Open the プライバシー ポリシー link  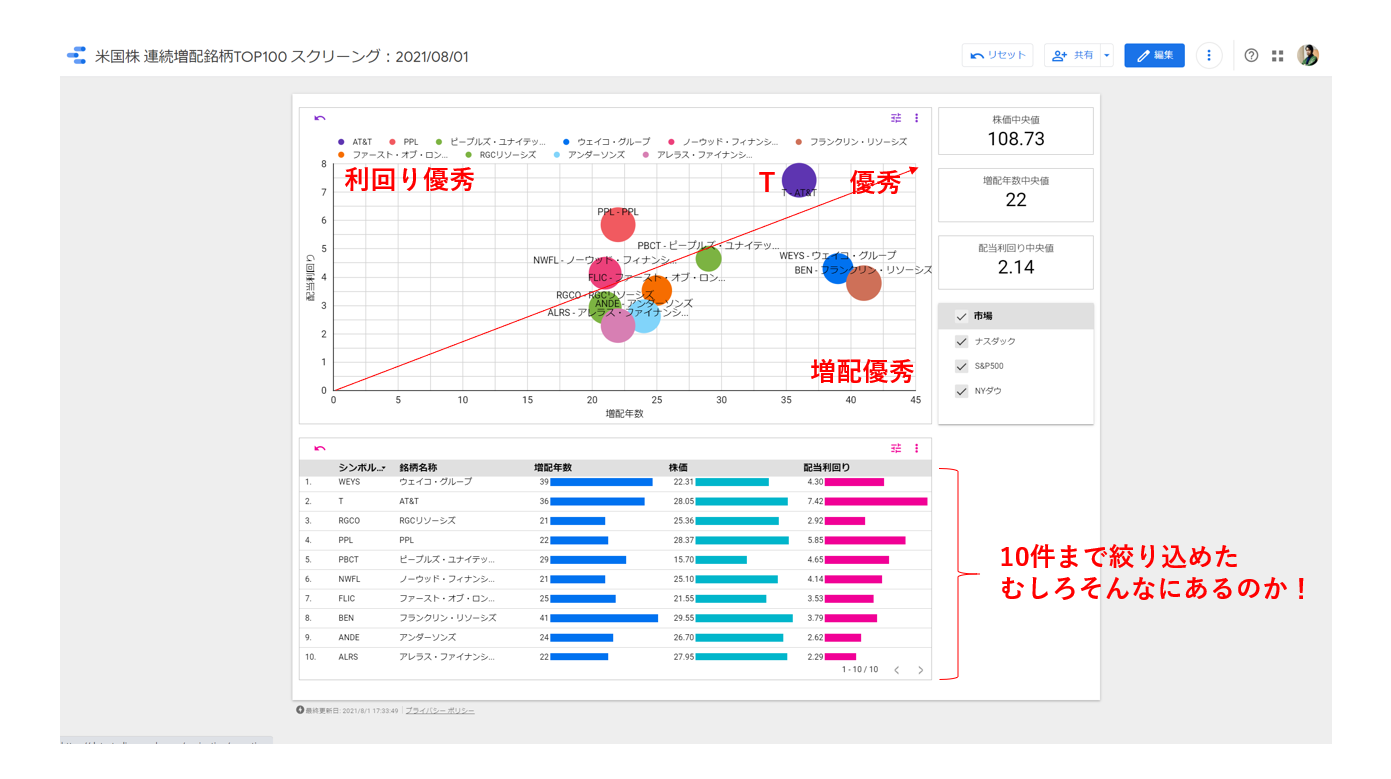[440, 710]
